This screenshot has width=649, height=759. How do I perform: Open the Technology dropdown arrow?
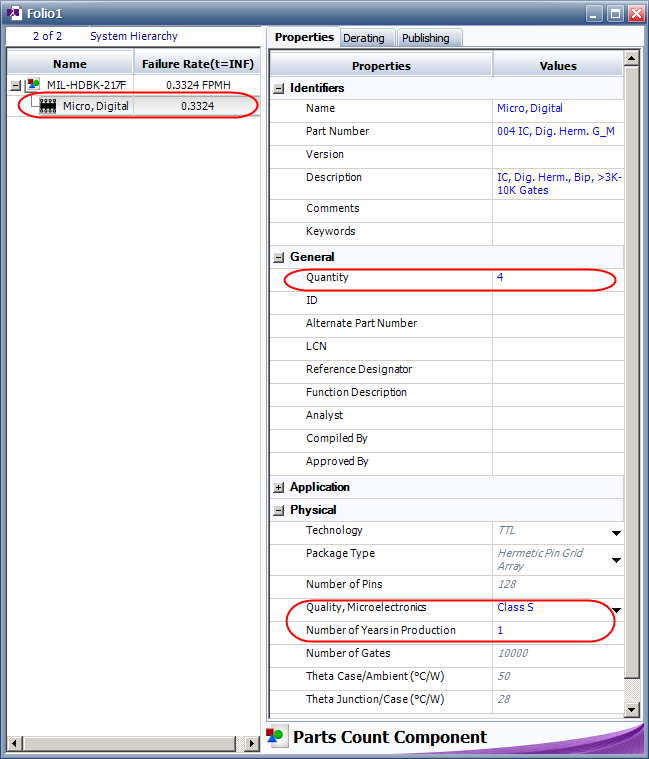click(616, 533)
